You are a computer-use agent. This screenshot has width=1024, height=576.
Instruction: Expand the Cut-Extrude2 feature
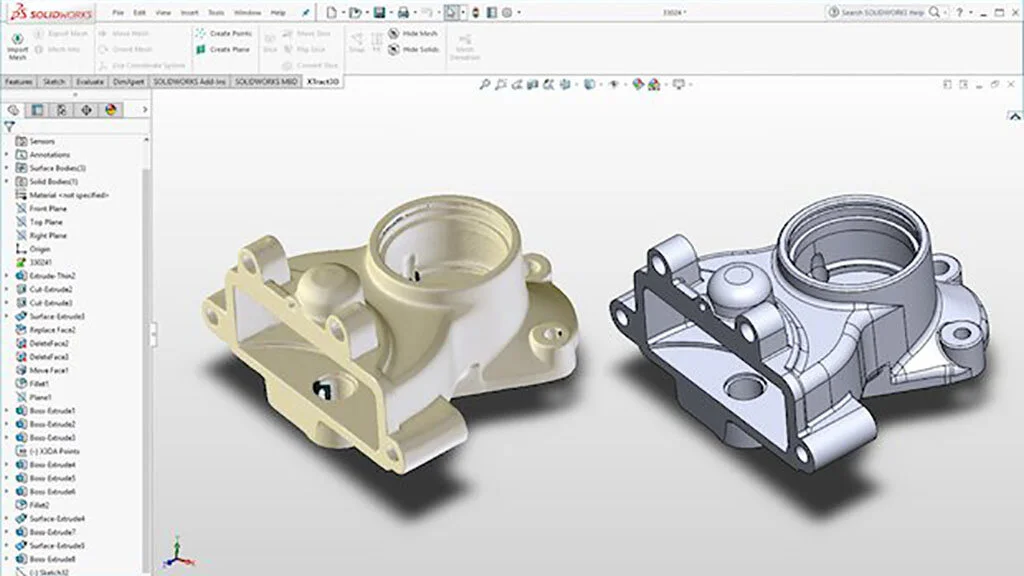(x=7, y=289)
